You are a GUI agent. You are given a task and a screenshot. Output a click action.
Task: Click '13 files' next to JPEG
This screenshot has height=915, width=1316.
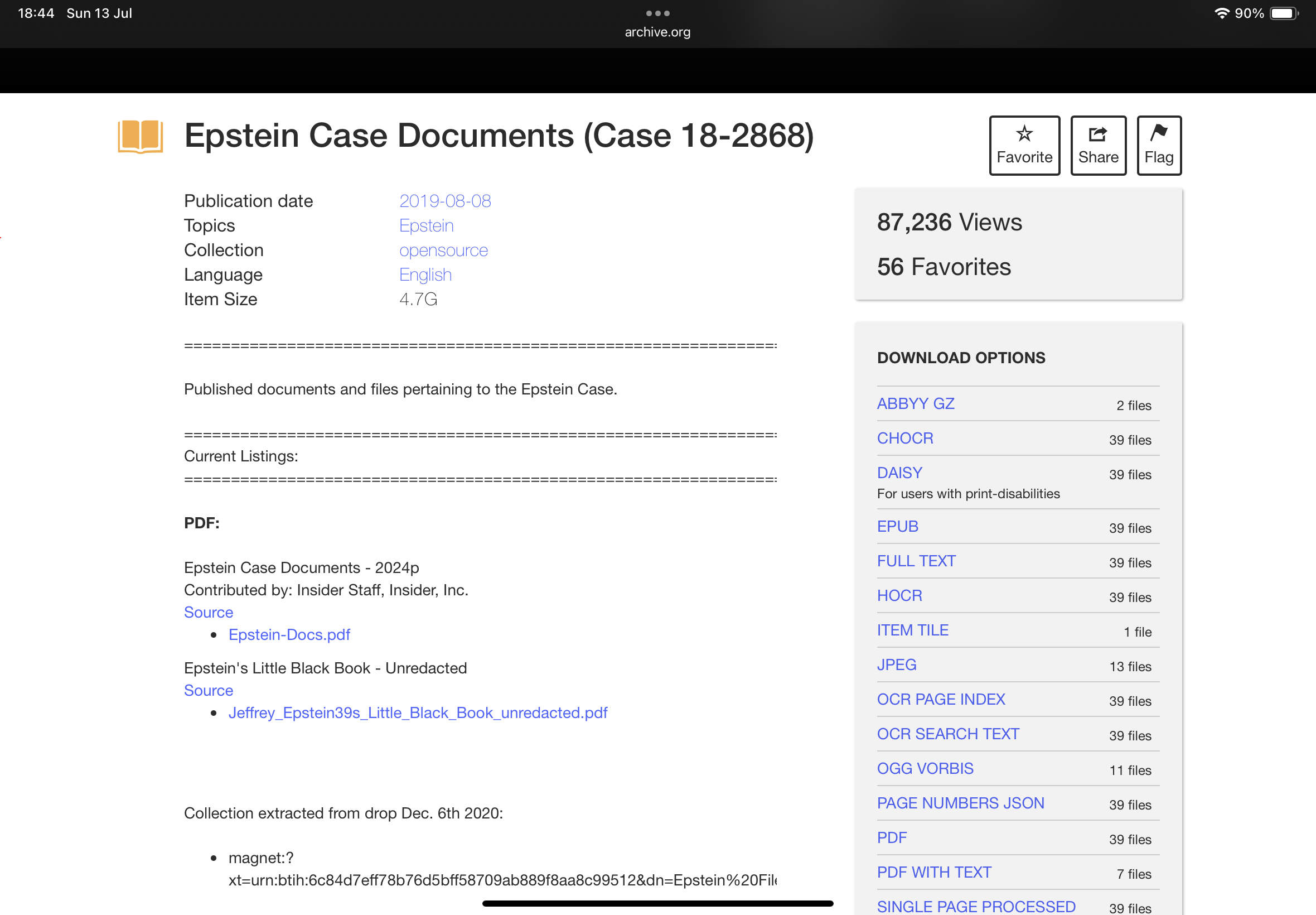pyautogui.click(x=1130, y=666)
